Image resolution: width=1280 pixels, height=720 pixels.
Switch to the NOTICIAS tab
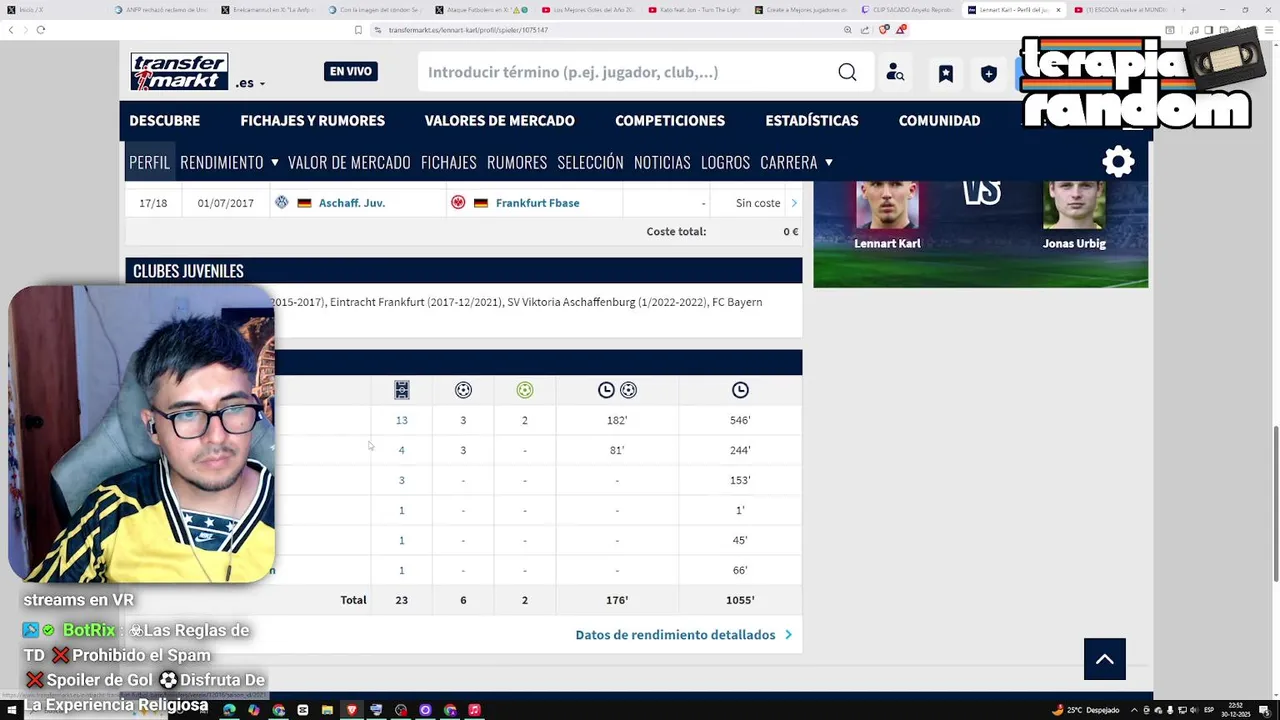click(x=662, y=162)
